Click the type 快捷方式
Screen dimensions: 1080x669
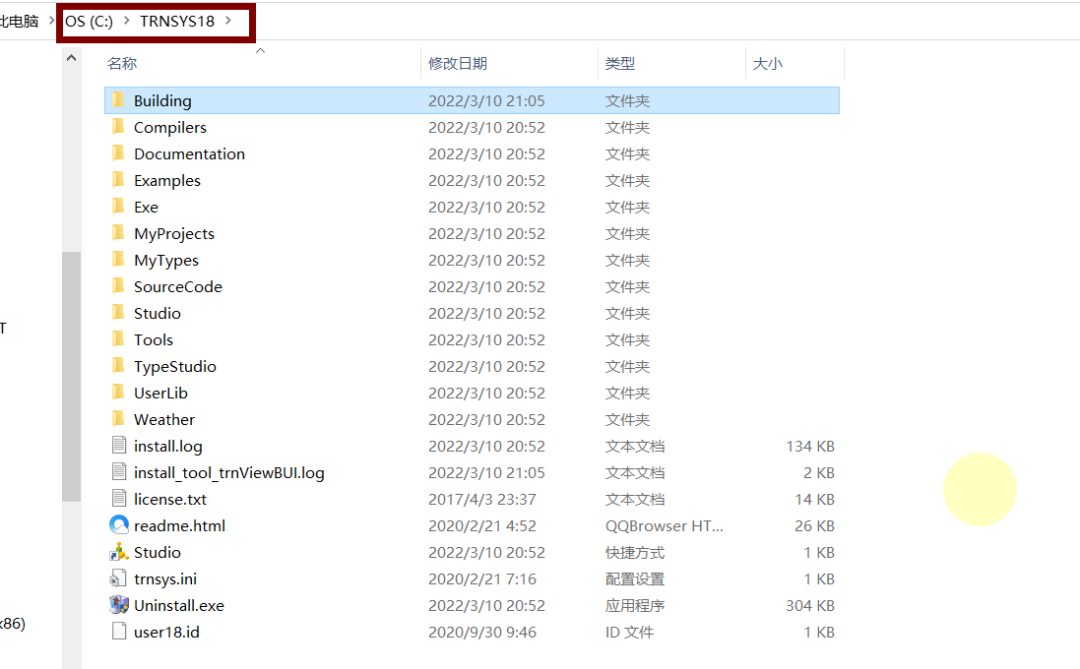(635, 553)
